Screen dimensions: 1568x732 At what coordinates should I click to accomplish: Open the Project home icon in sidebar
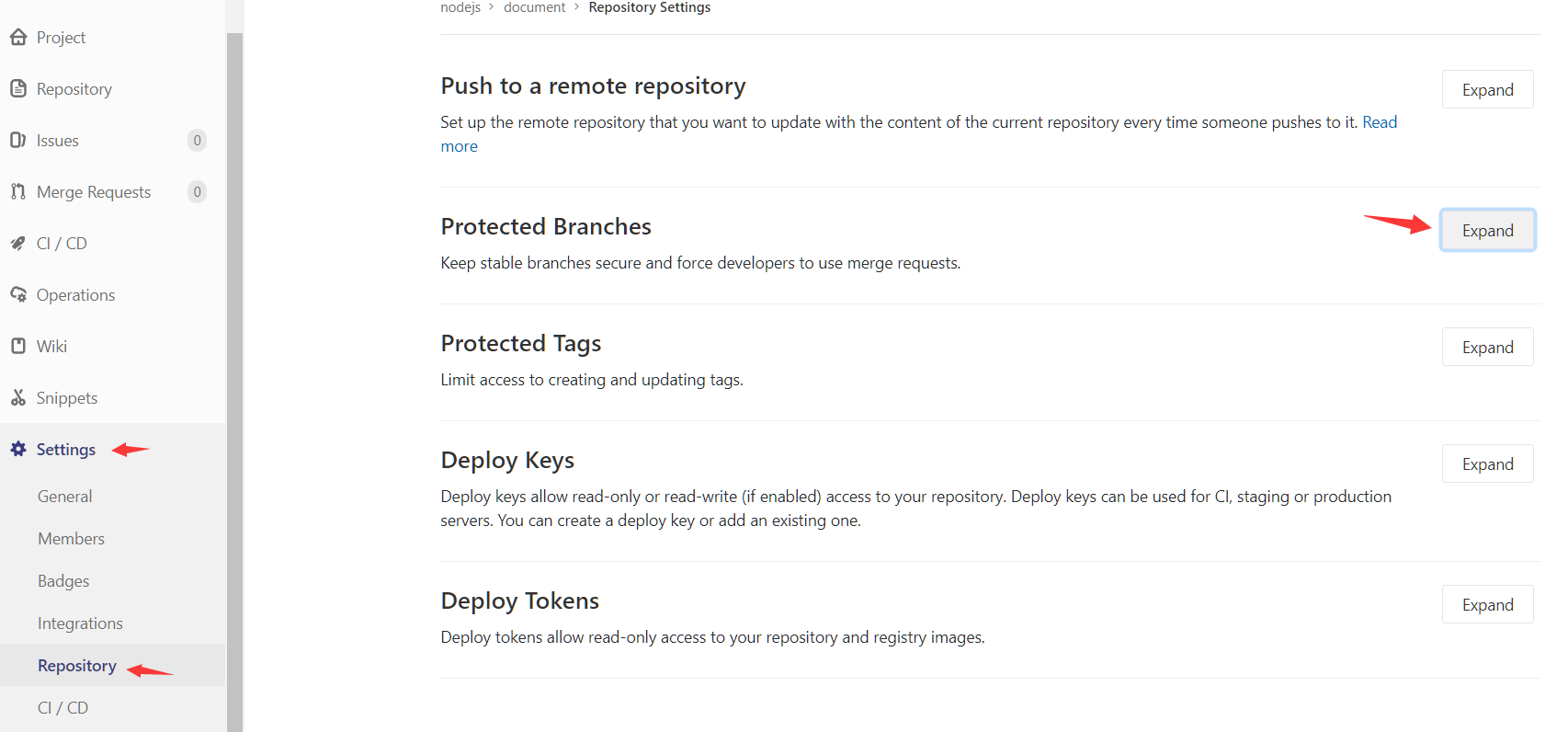click(19, 37)
